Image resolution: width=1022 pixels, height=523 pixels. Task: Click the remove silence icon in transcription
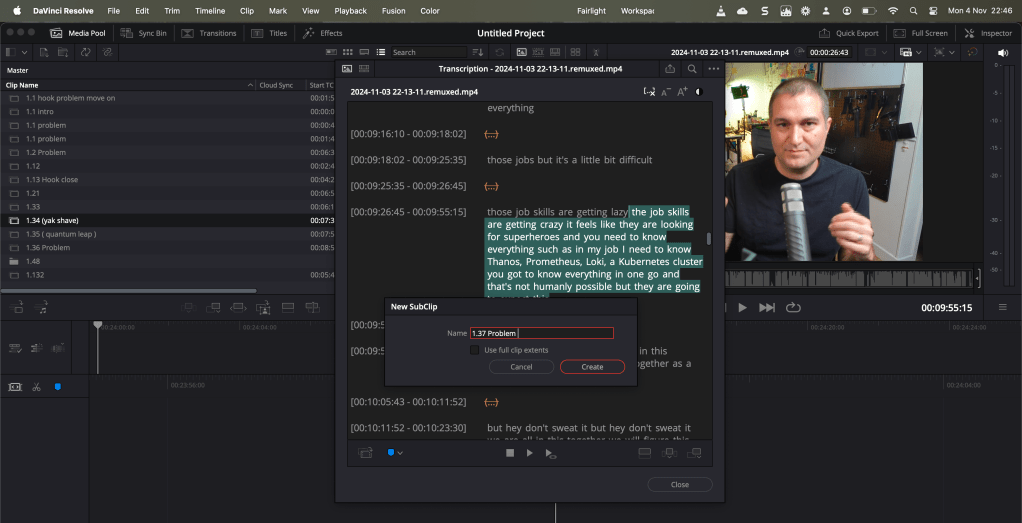point(649,92)
